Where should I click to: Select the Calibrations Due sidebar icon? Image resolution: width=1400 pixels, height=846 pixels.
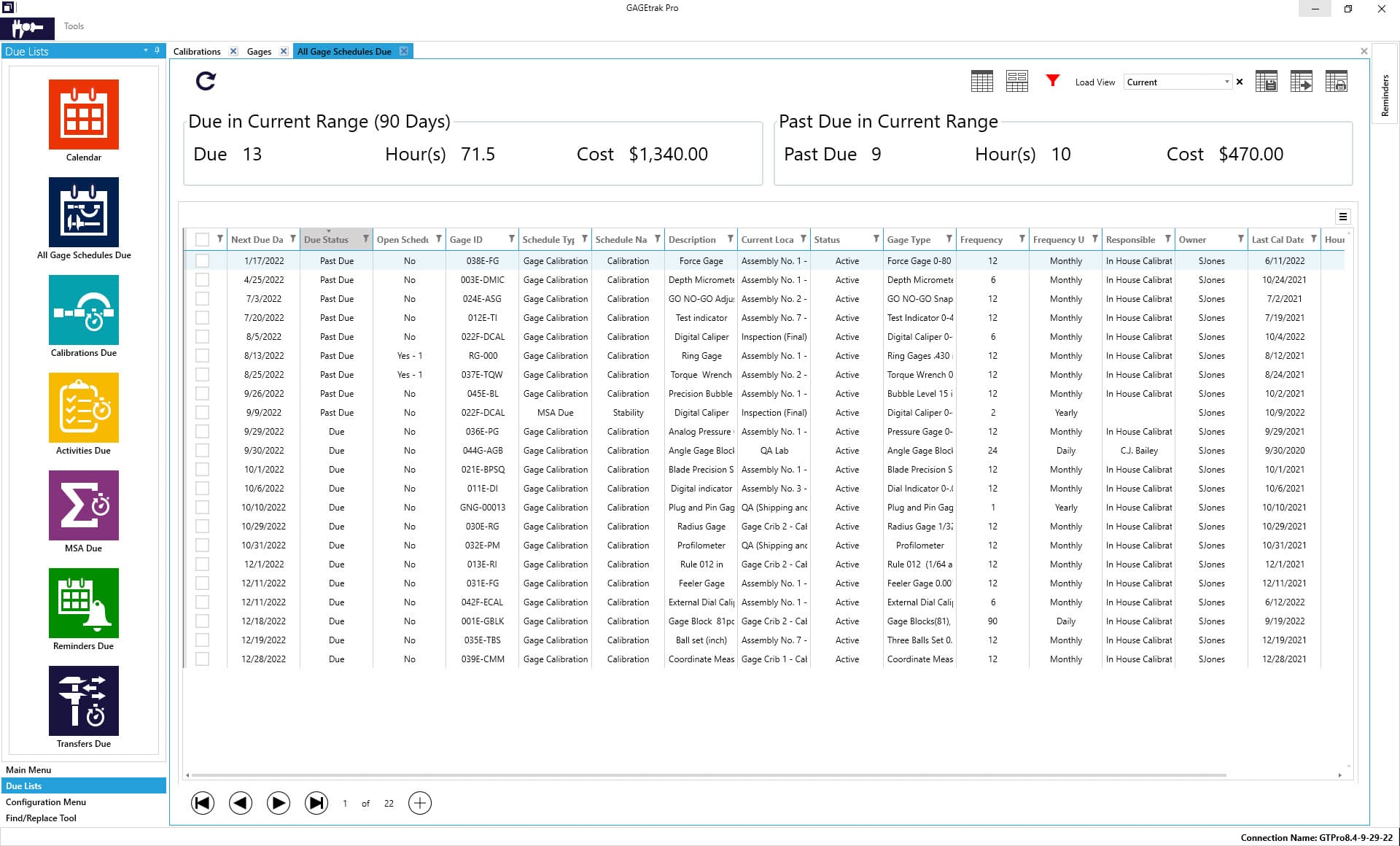pos(84,311)
